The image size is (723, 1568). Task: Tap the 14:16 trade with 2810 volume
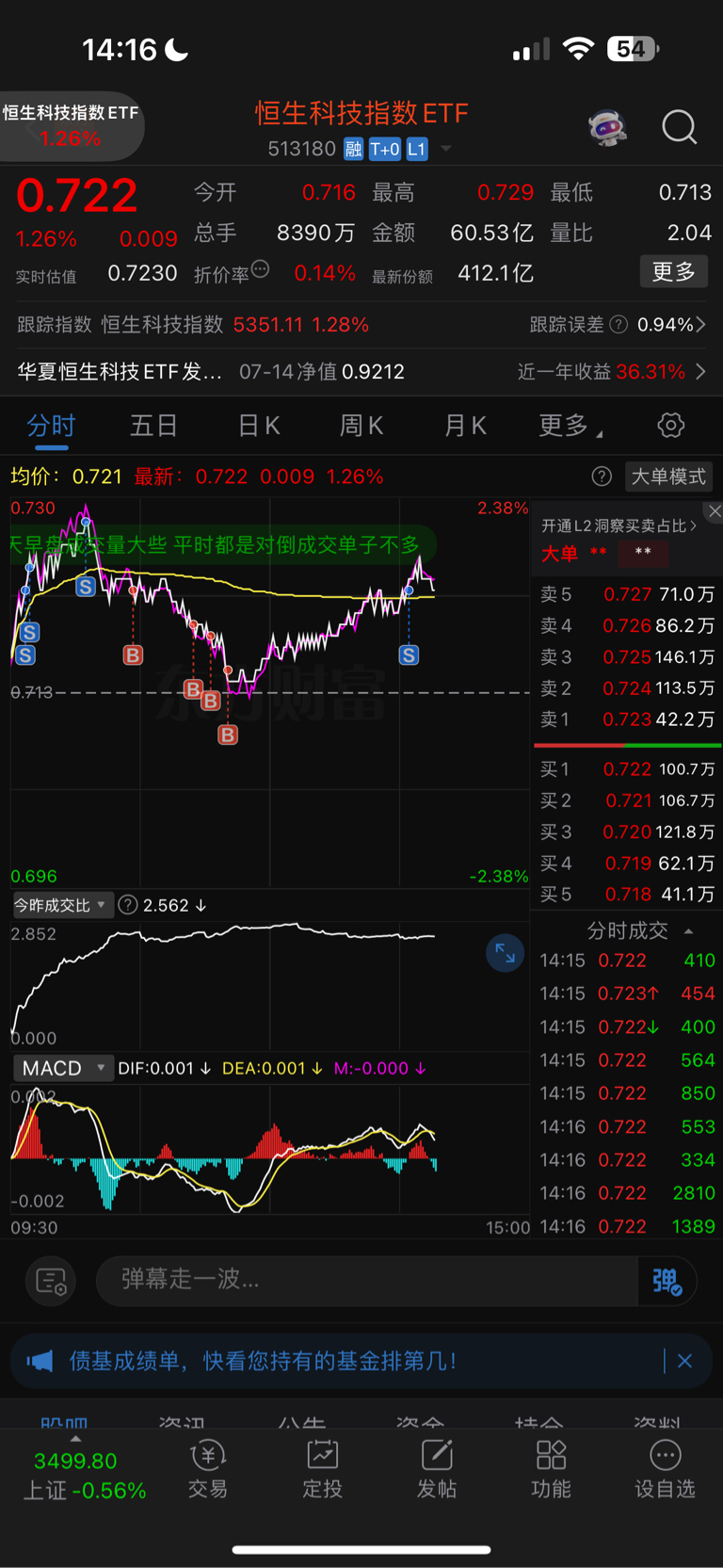click(627, 1193)
